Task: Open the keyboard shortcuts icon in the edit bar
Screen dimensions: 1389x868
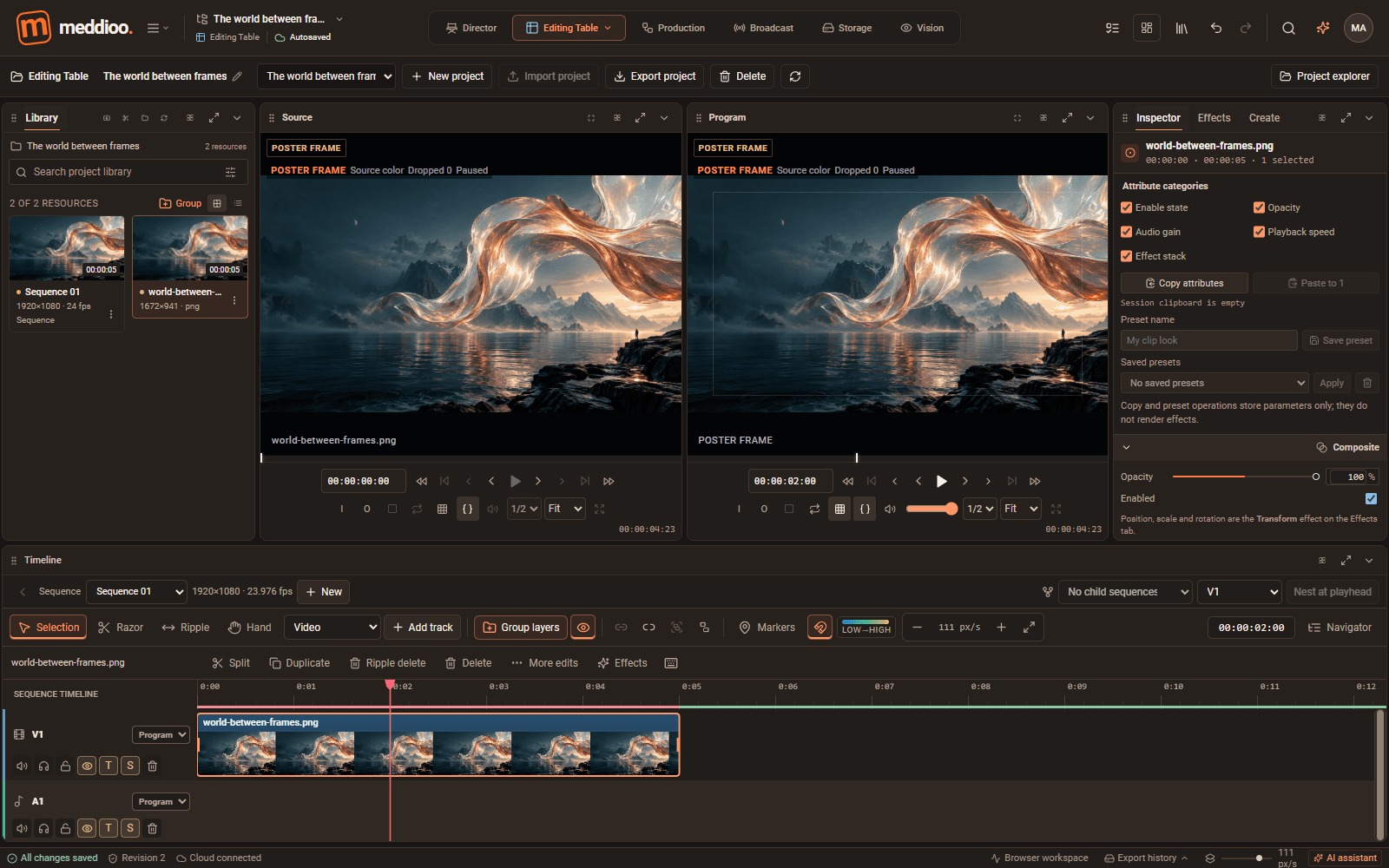Action: [x=671, y=663]
